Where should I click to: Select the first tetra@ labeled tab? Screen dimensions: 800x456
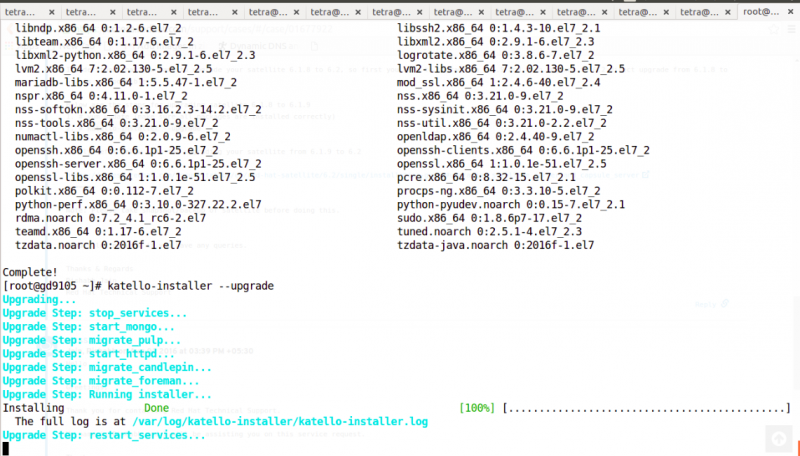click(x=268, y=12)
